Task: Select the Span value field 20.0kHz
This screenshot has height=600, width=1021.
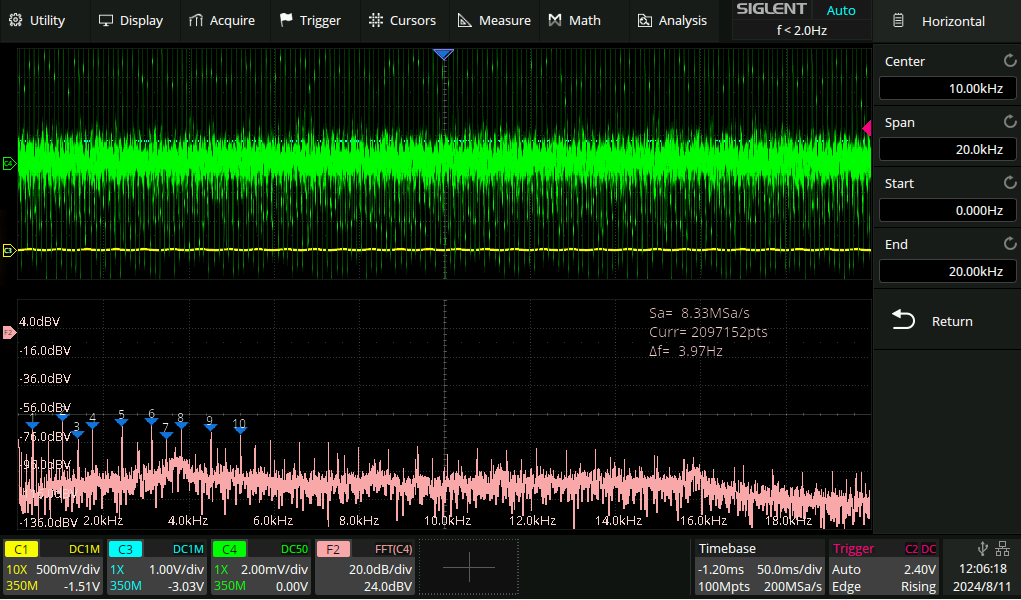Action: (946, 150)
